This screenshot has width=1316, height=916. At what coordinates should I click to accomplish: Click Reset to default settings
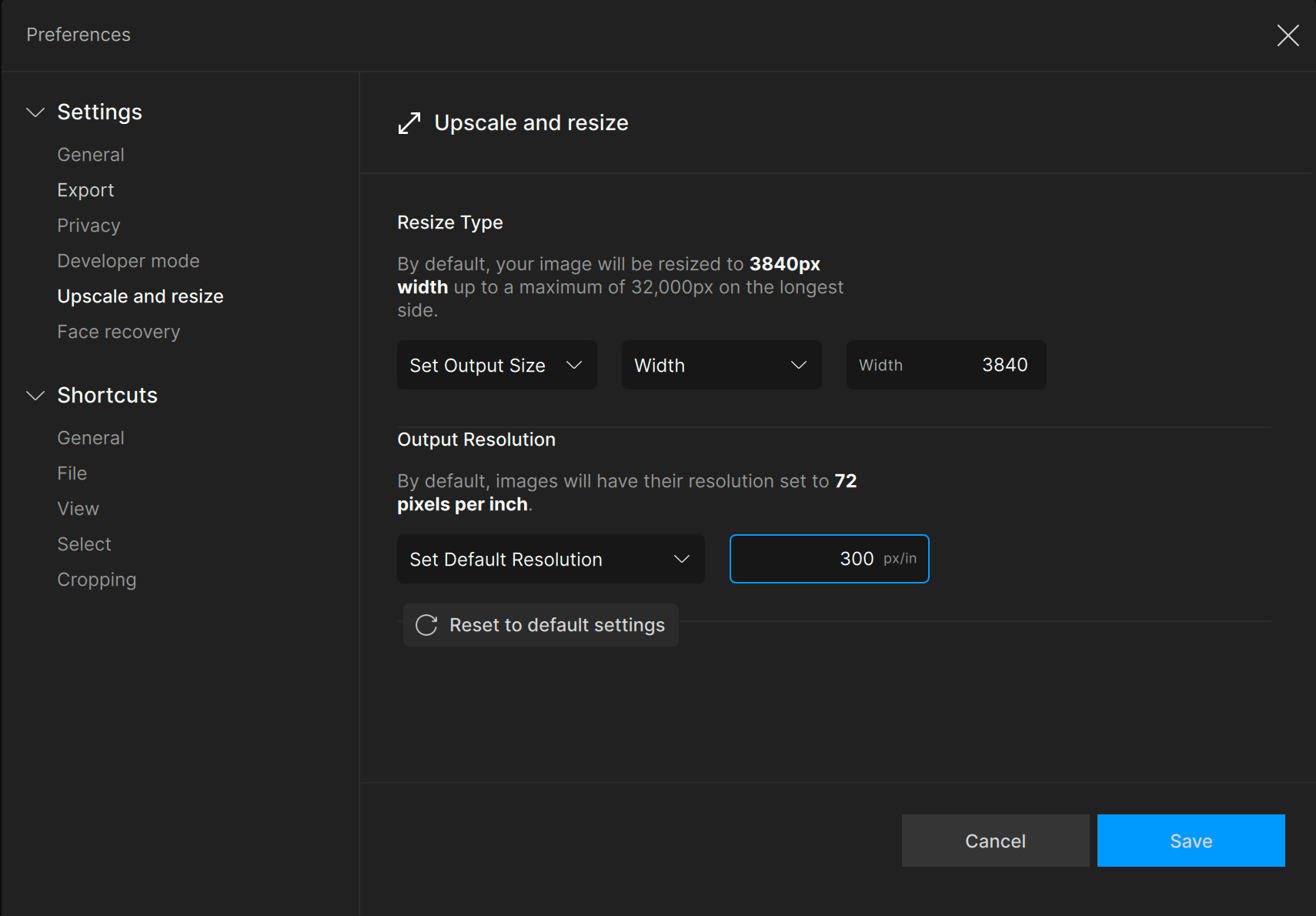pyautogui.click(x=556, y=625)
